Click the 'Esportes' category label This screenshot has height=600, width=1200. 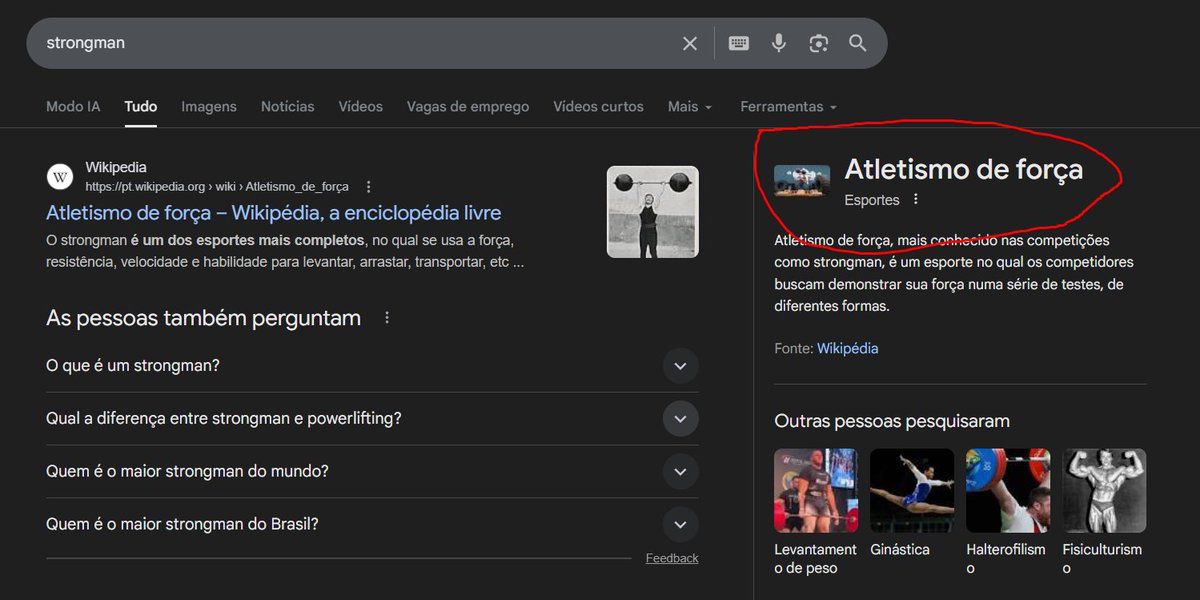click(872, 200)
